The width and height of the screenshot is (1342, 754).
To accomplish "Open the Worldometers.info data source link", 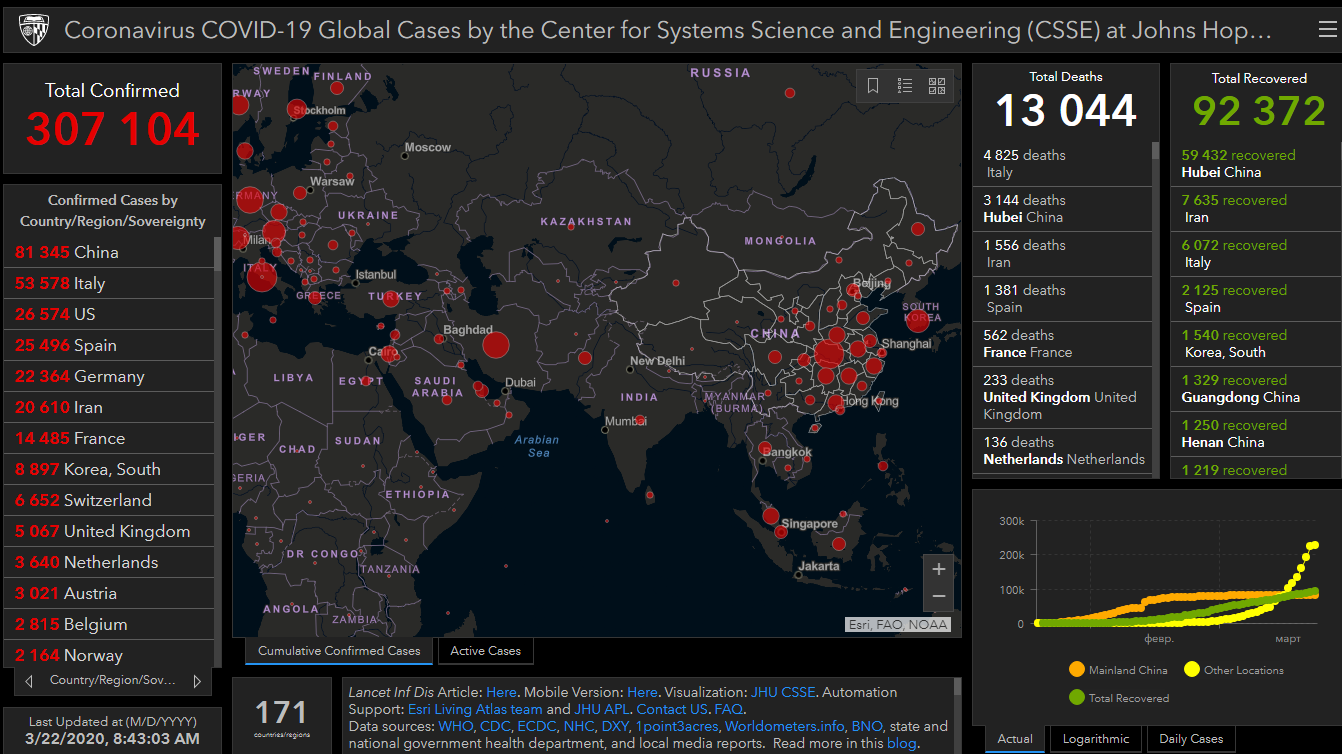I will [784, 726].
